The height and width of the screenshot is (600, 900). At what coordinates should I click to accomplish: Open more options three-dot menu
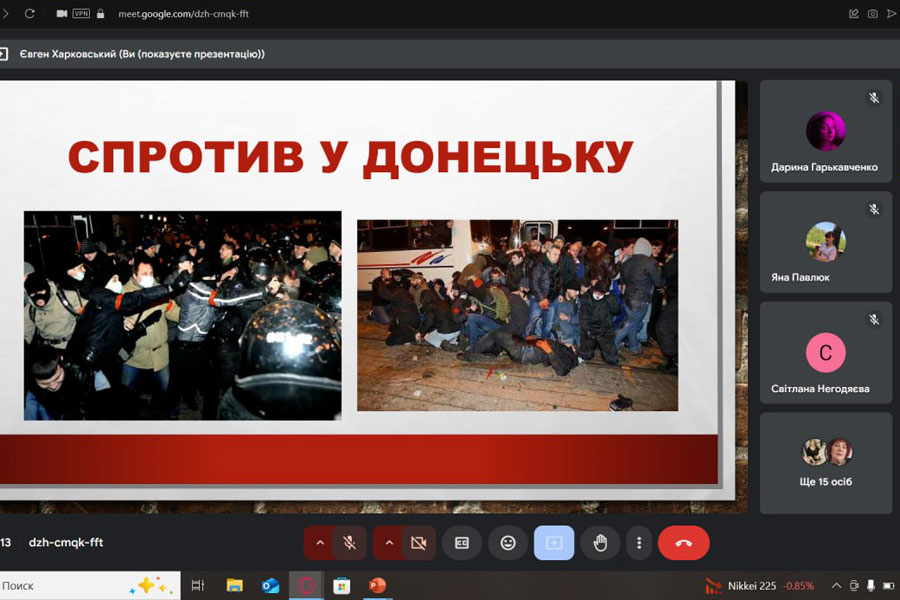[x=639, y=543]
